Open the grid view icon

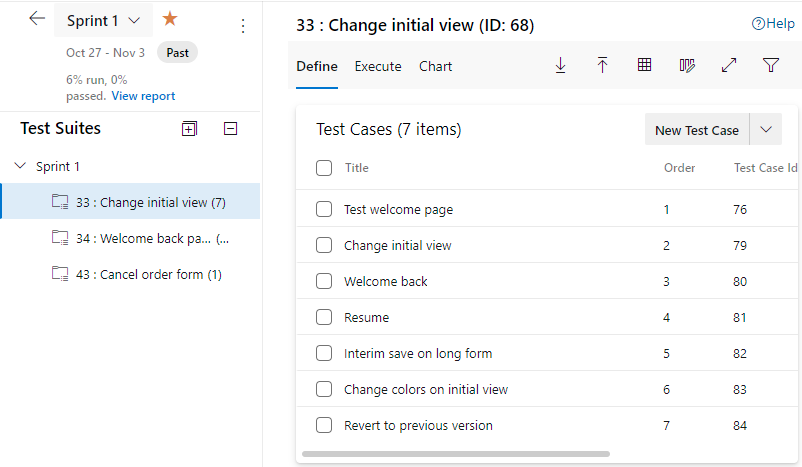tap(645, 66)
